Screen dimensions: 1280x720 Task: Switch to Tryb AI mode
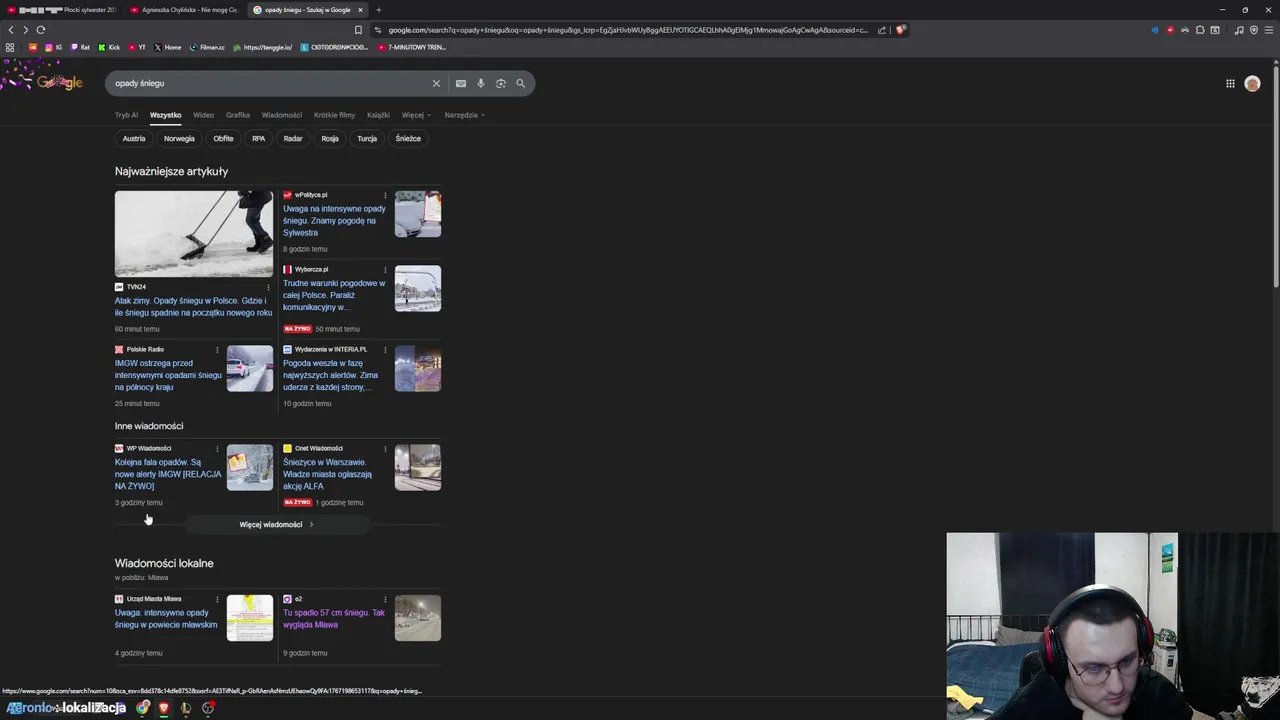pos(126,115)
